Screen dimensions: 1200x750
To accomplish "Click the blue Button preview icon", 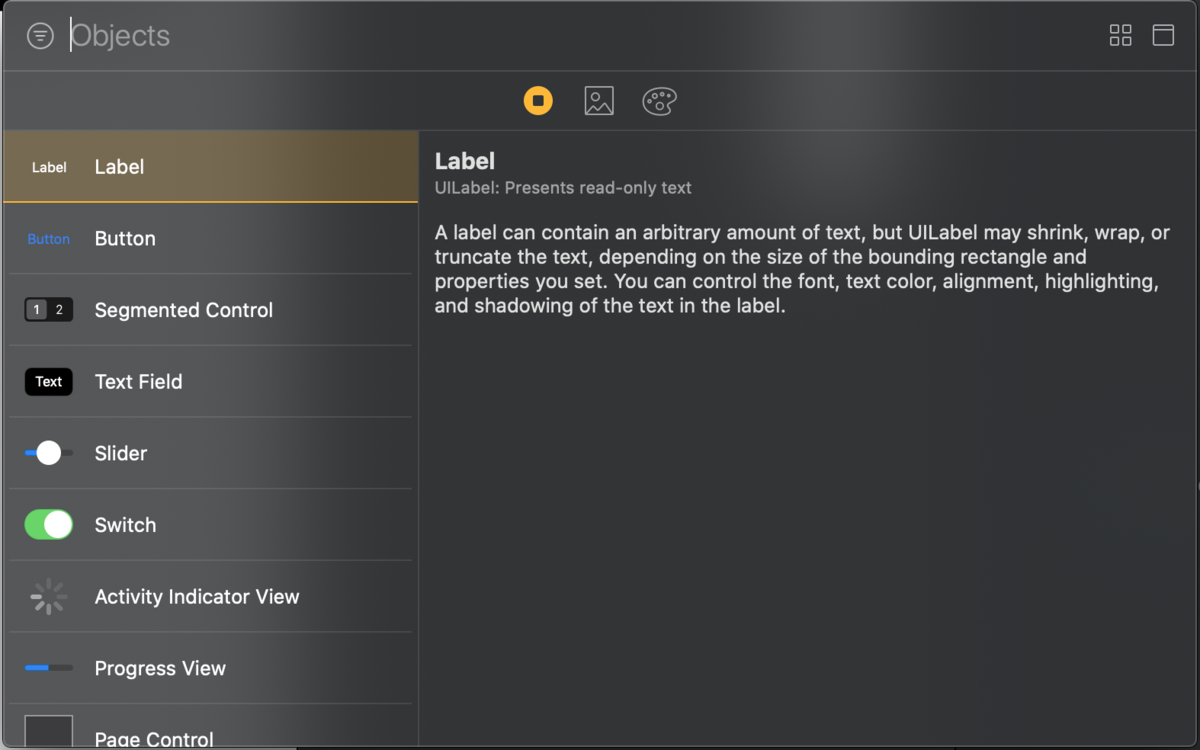I will [49, 239].
